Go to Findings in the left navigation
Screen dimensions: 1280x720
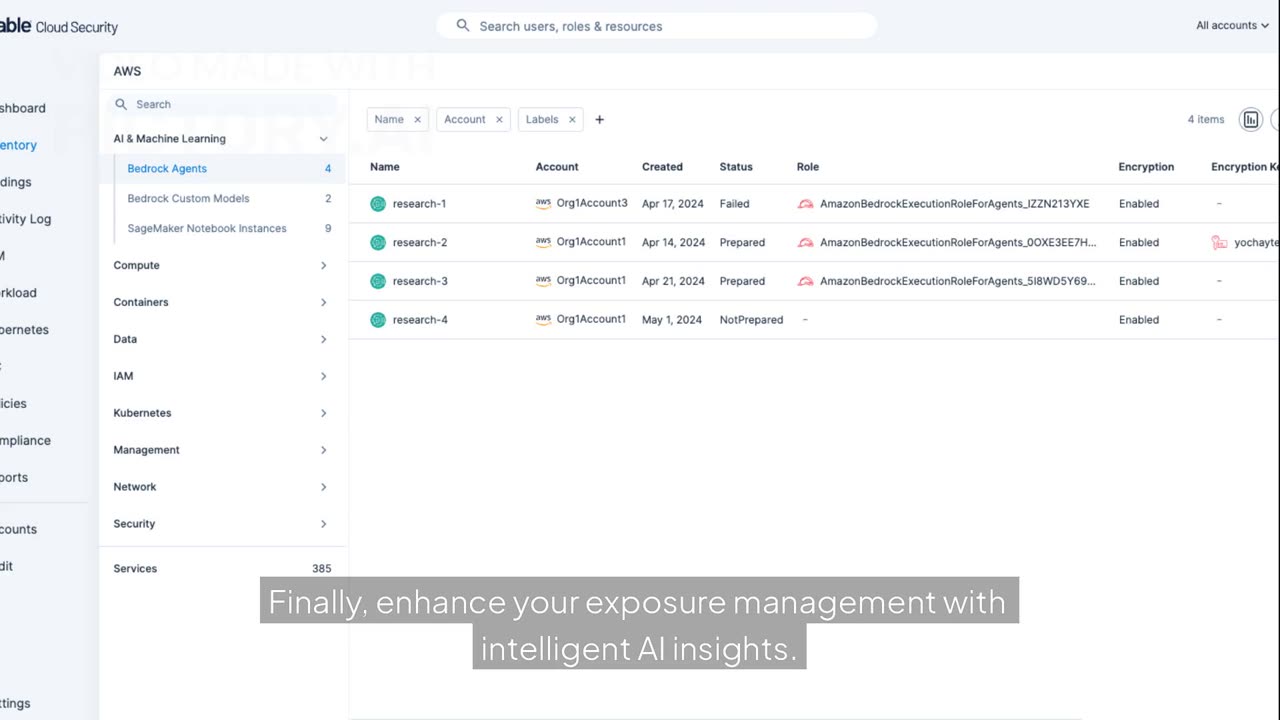(x=15, y=182)
